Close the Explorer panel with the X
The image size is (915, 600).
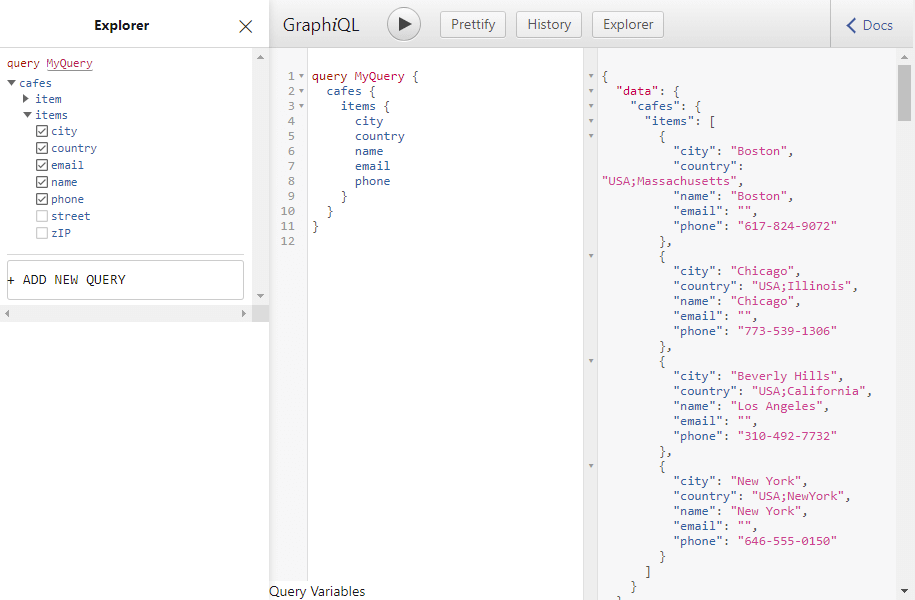tap(246, 26)
